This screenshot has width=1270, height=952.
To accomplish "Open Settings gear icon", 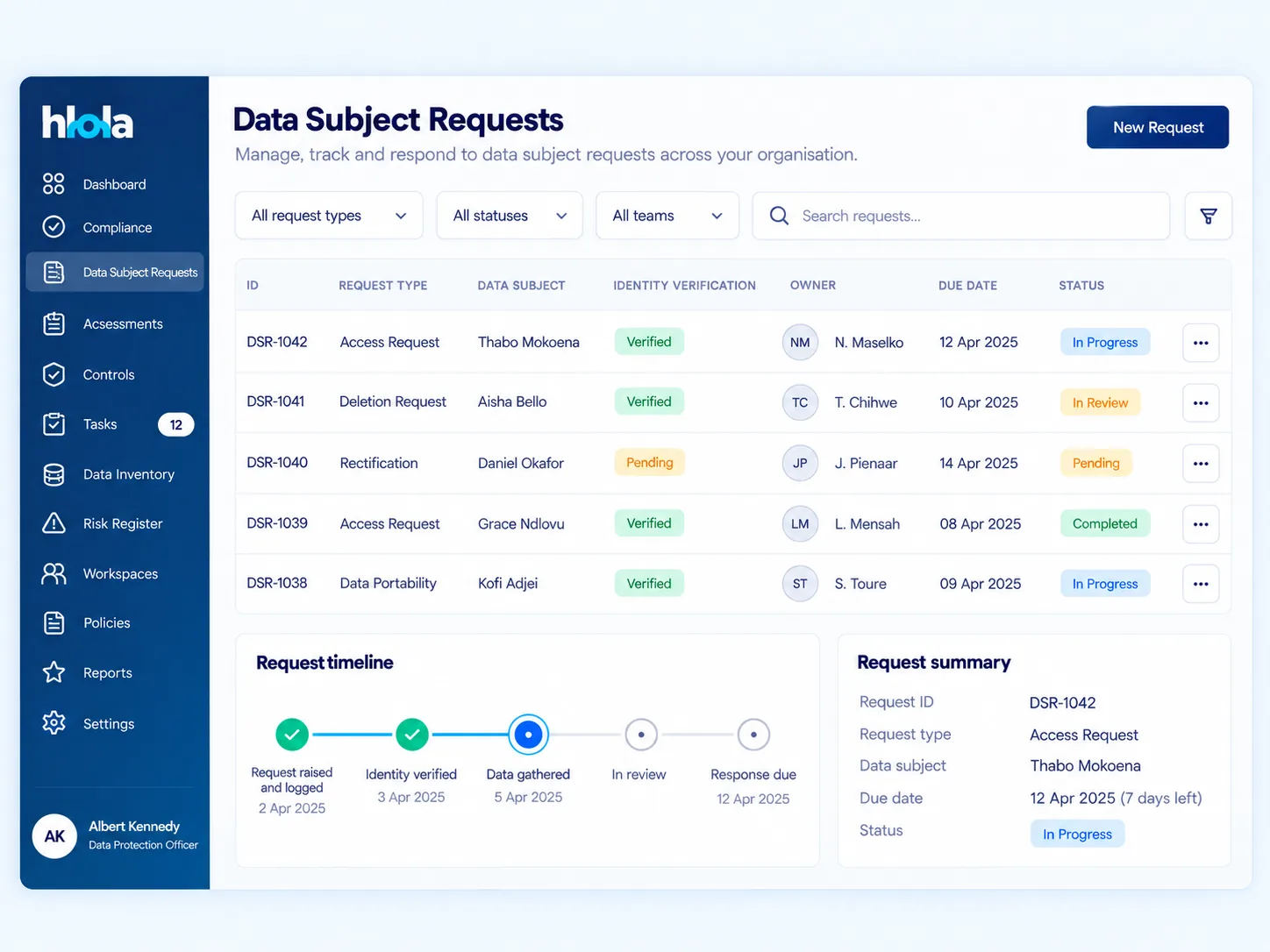I will pos(54,723).
